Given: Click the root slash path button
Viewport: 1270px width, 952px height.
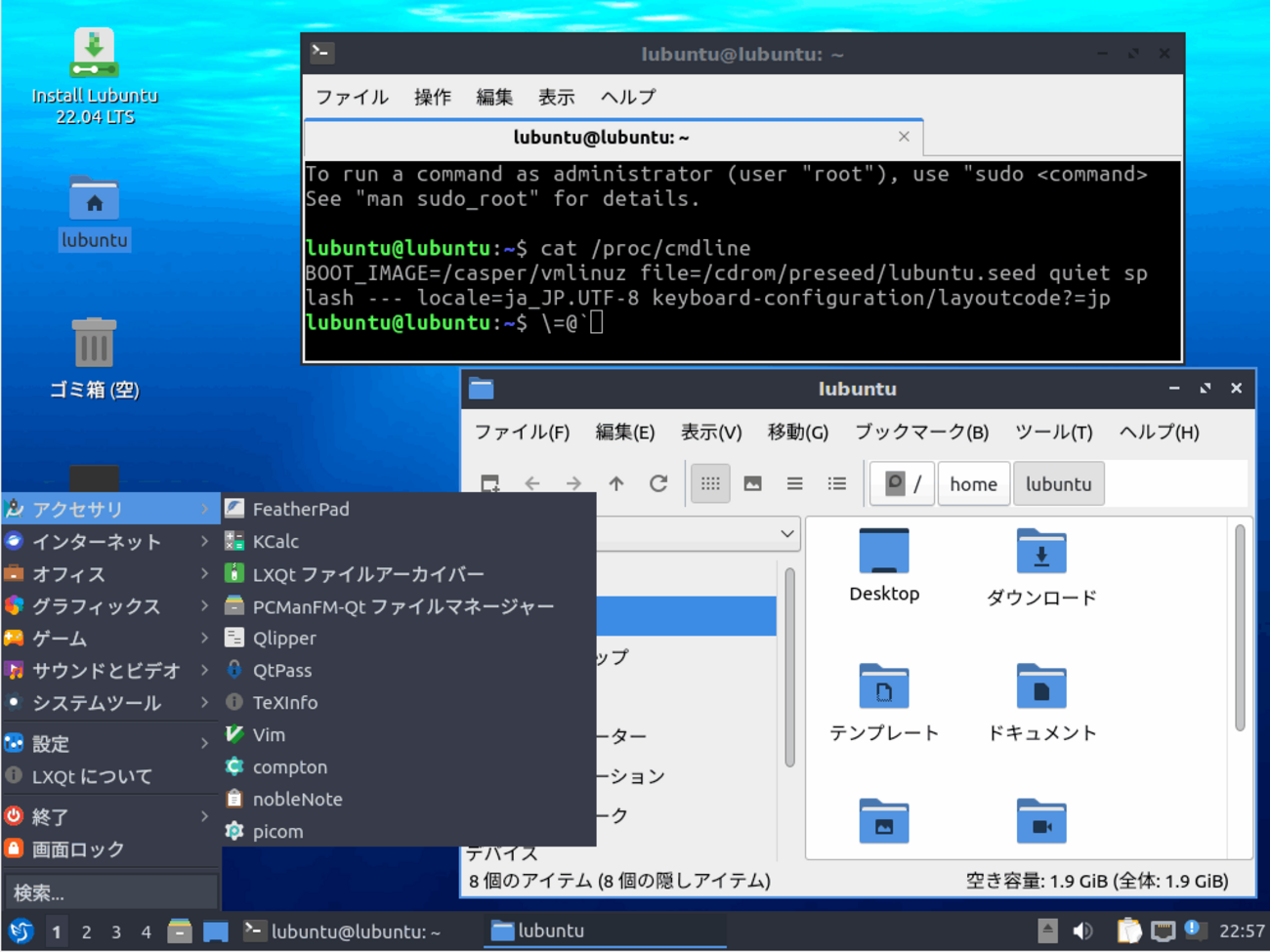Looking at the screenshot, I should coord(903,484).
